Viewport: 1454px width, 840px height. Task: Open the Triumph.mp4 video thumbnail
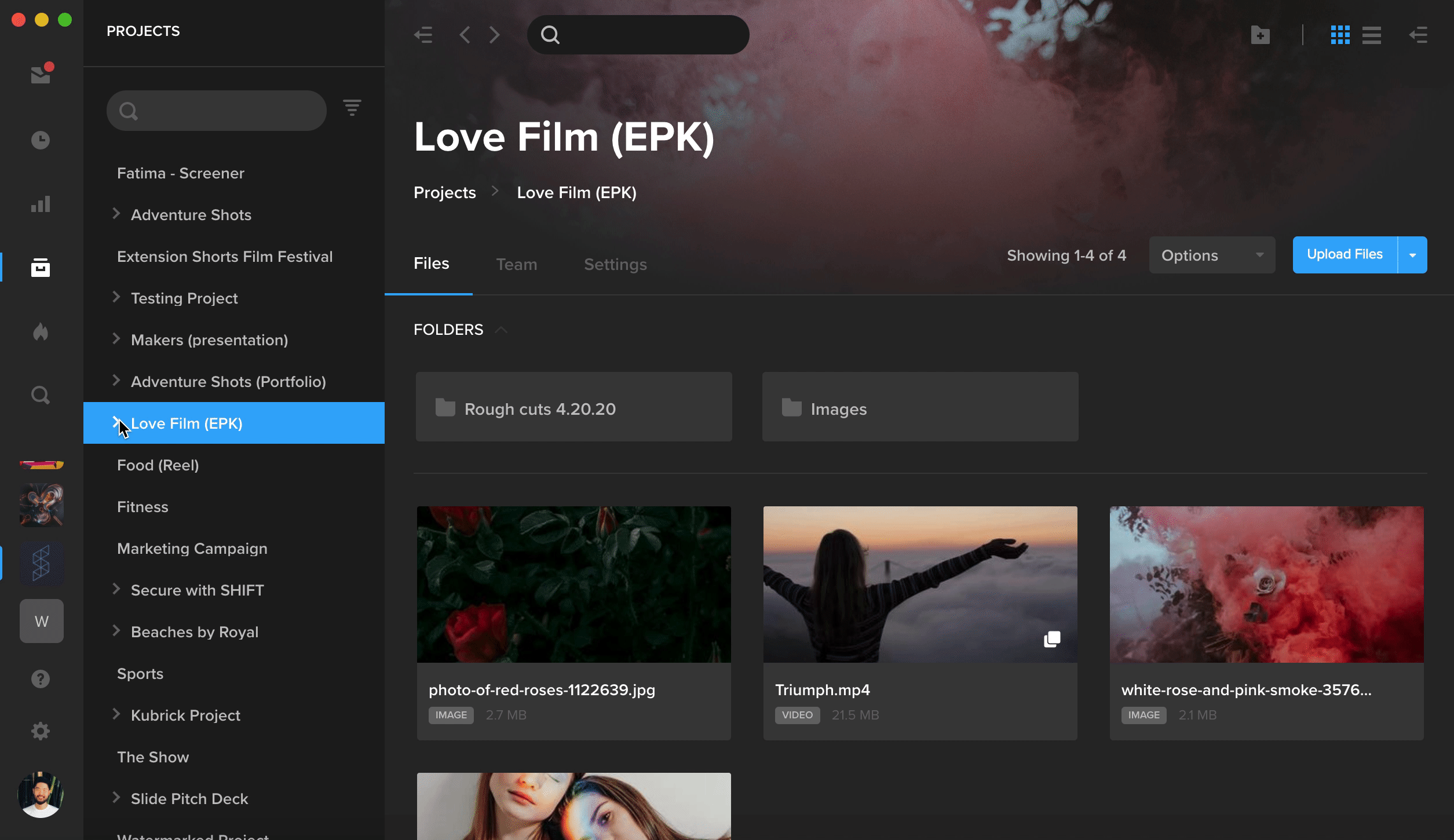920,585
